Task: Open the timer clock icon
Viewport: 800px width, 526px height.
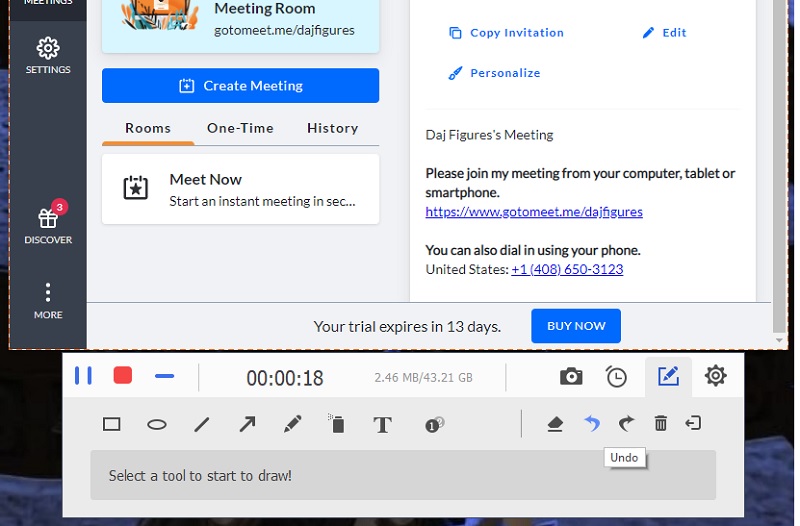Action: (x=616, y=377)
